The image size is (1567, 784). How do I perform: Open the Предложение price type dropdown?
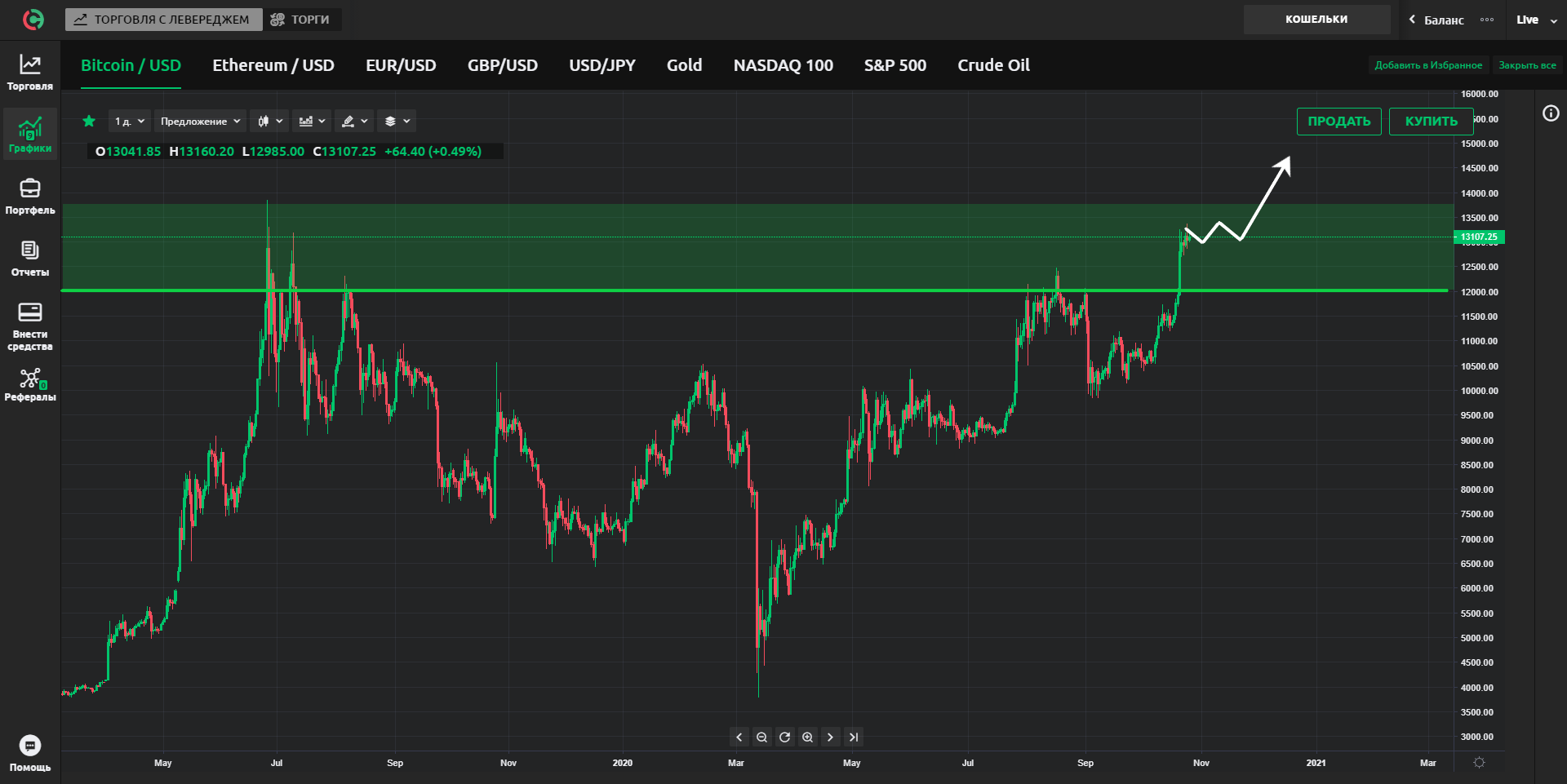[200, 122]
